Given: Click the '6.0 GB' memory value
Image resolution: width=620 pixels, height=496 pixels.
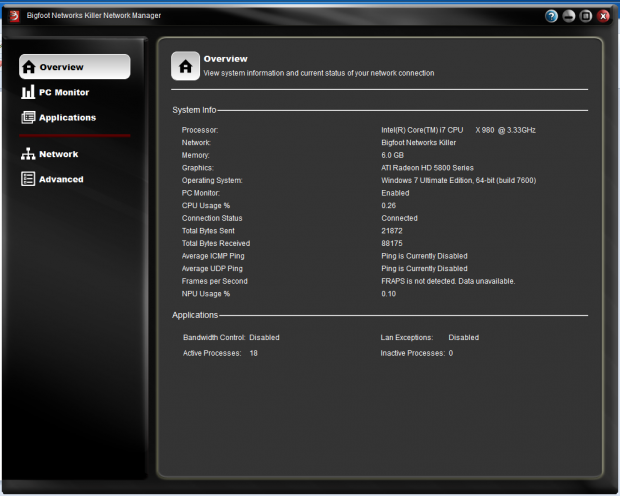Looking at the screenshot, I should [x=392, y=155].
